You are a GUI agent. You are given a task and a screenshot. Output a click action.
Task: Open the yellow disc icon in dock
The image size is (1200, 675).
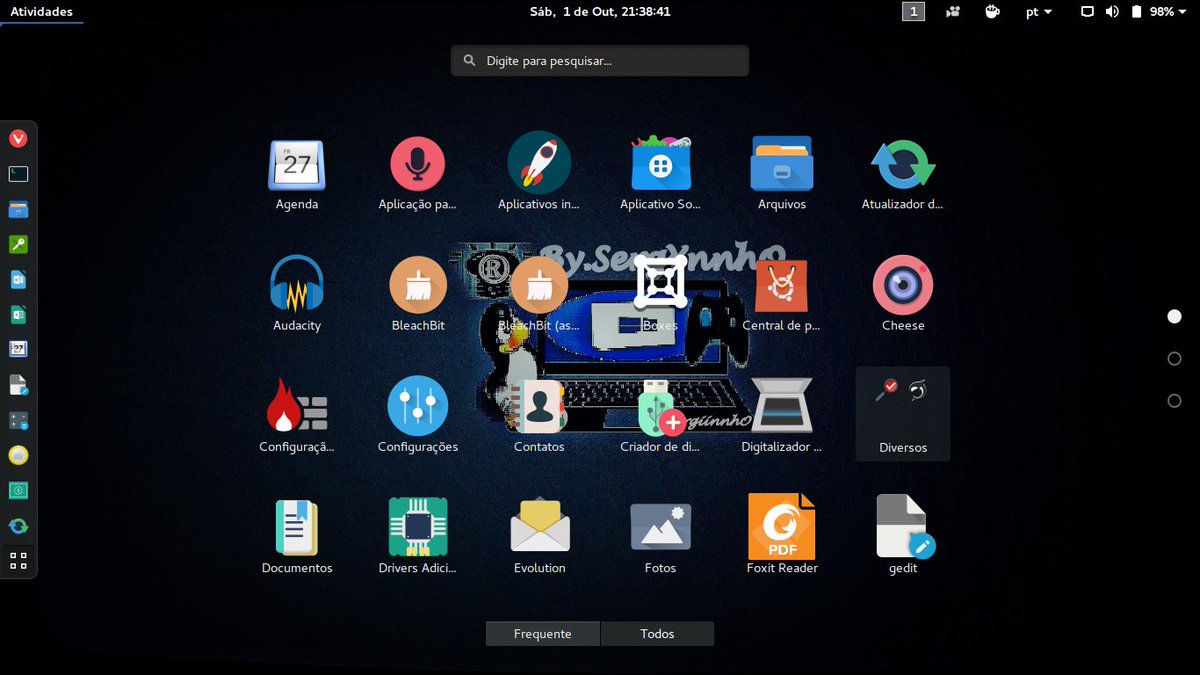pyautogui.click(x=18, y=456)
